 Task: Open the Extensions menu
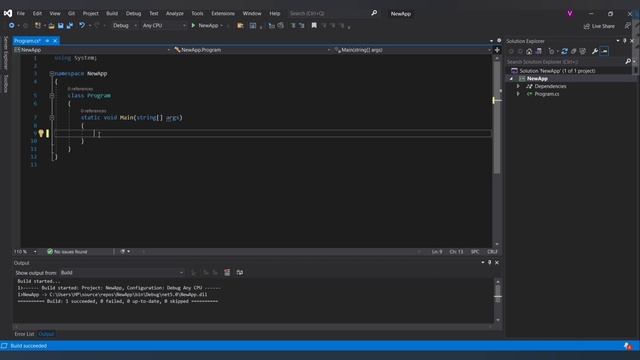223,13
